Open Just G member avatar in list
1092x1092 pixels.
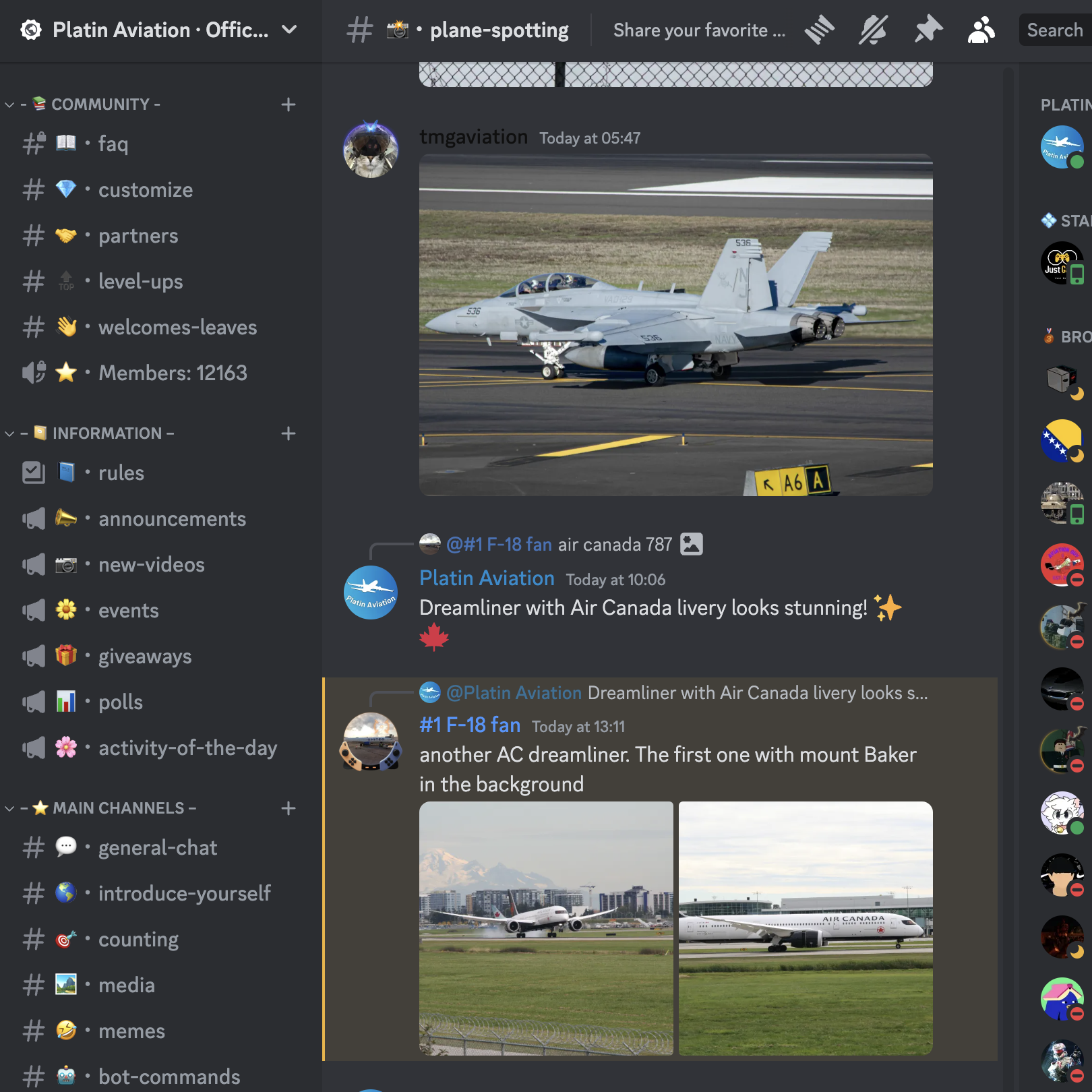(x=1062, y=263)
